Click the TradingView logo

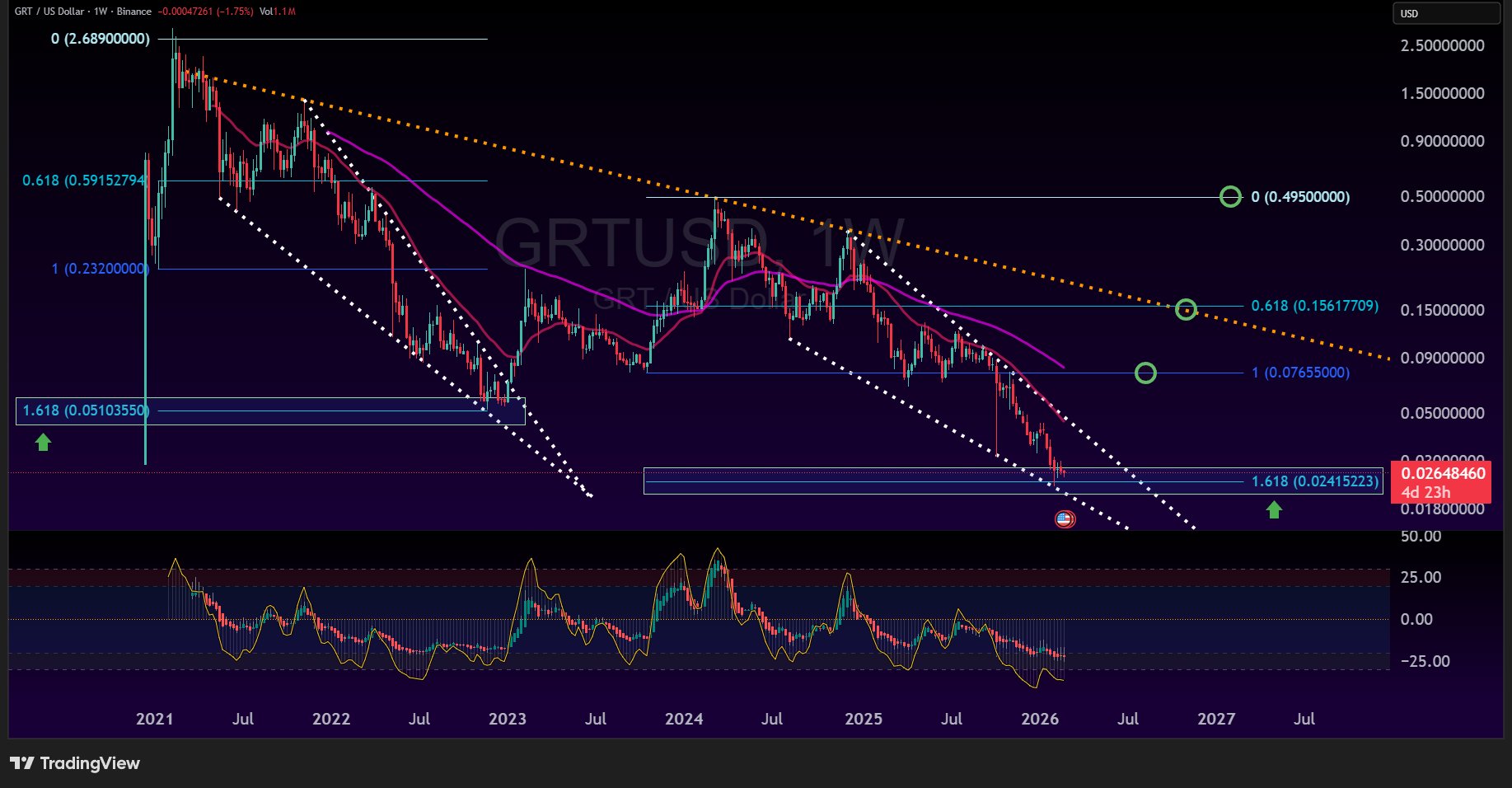coord(75,763)
